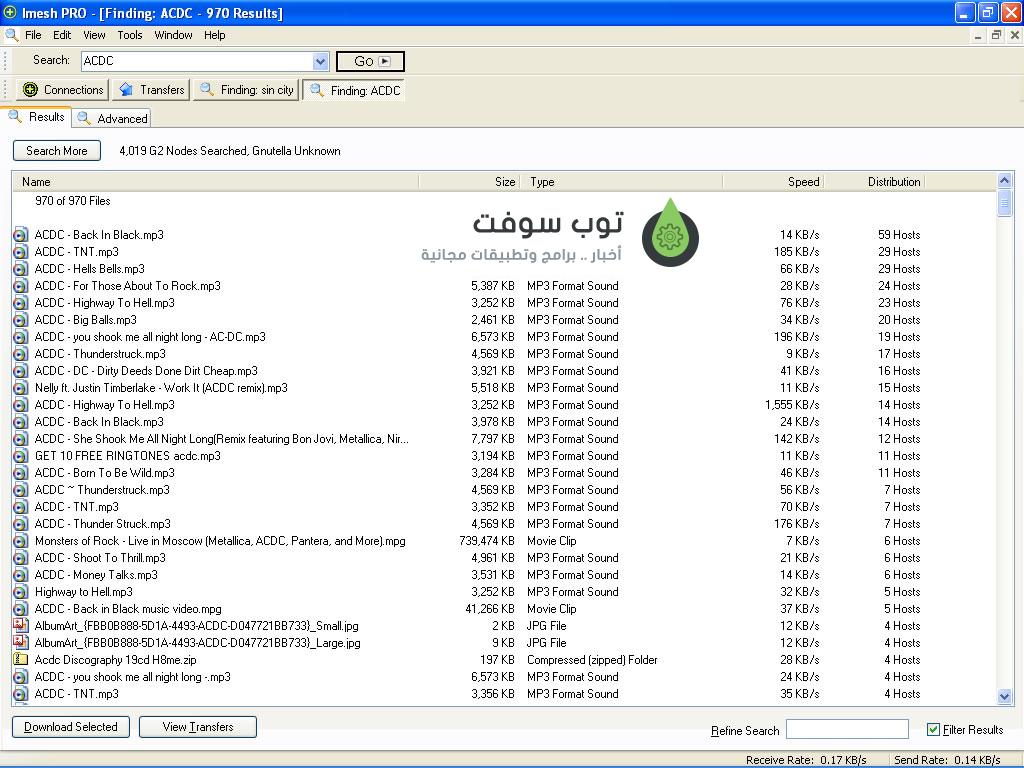The height and width of the screenshot is (768, 1024).
Task: Click the icon of ACDC - Thunder Struck.mp3
Action: coord(20,524)
